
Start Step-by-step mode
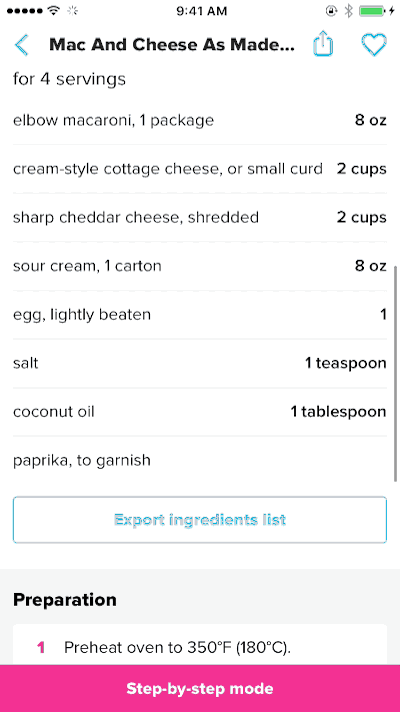200,688
